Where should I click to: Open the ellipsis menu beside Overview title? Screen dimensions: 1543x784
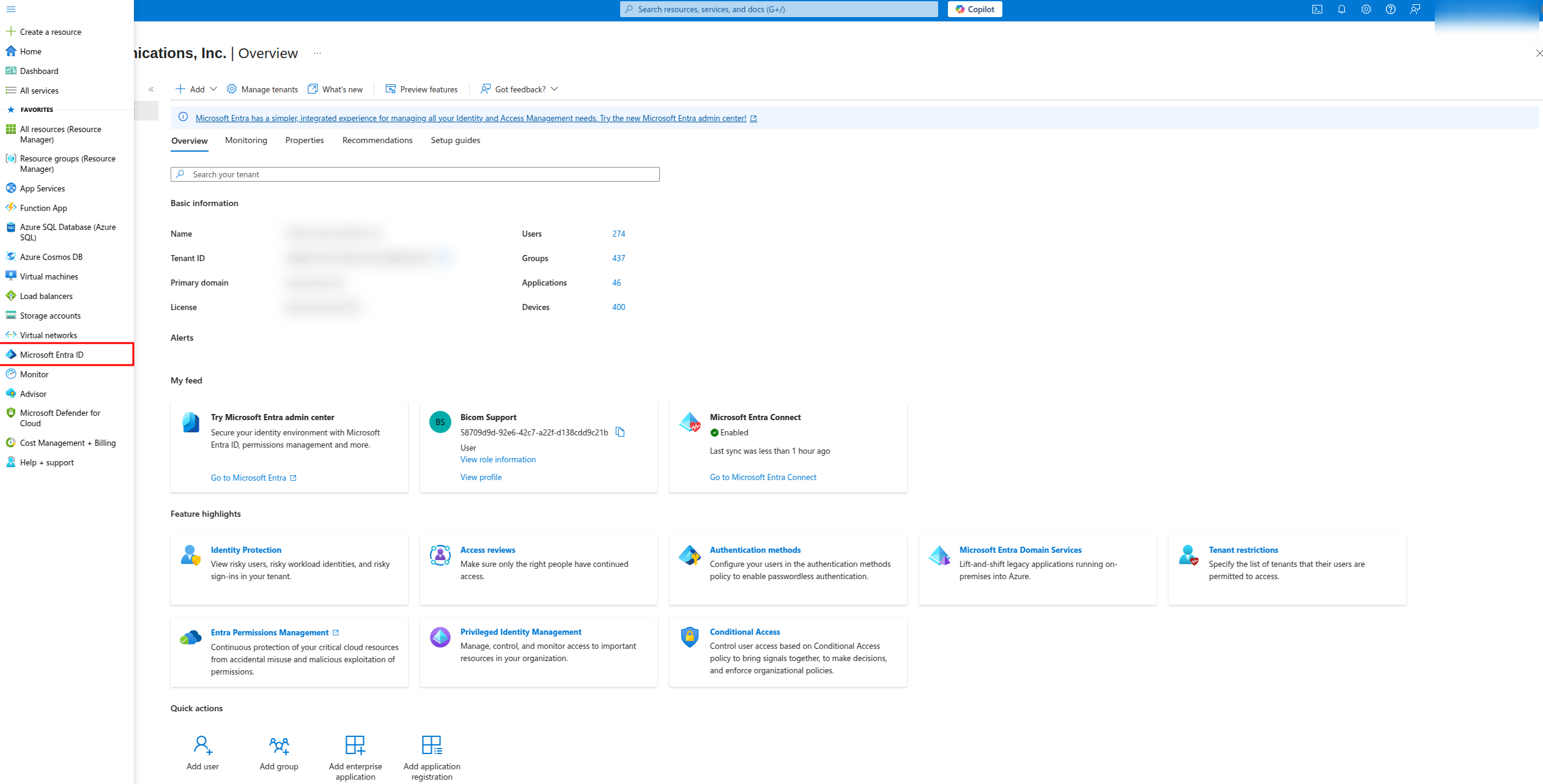(x=317, y=53)
